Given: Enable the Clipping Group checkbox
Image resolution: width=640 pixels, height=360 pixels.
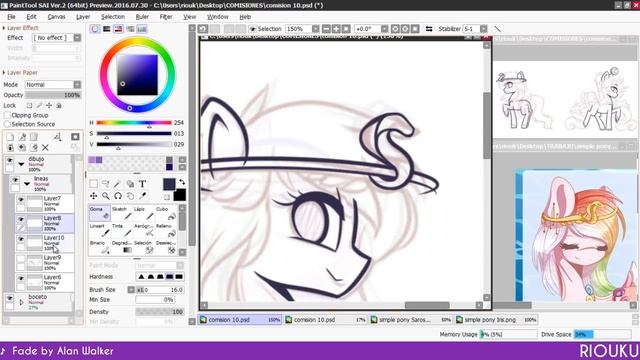Looking at the screenshot, I should pyautogui.click(x=7, y=116).
